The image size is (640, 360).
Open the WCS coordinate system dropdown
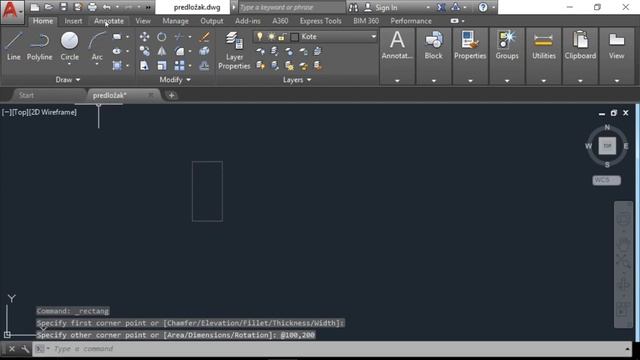[607, 180]
